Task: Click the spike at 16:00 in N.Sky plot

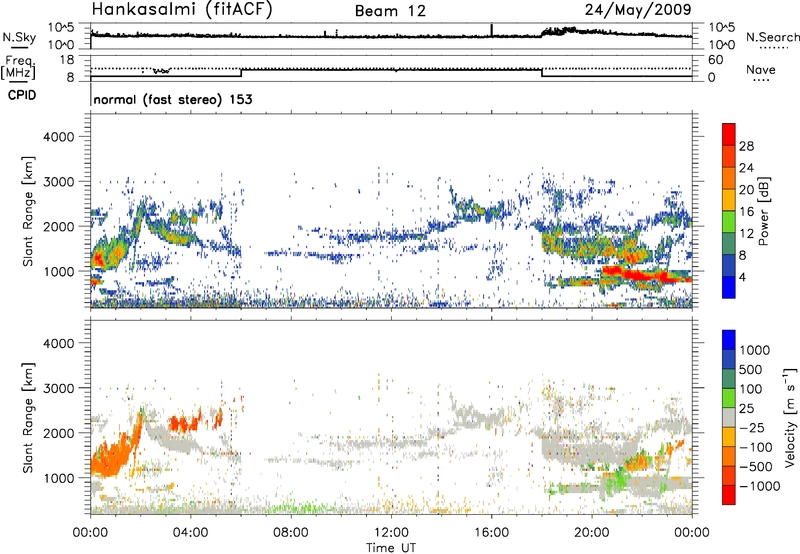Action: pos(491,30)
